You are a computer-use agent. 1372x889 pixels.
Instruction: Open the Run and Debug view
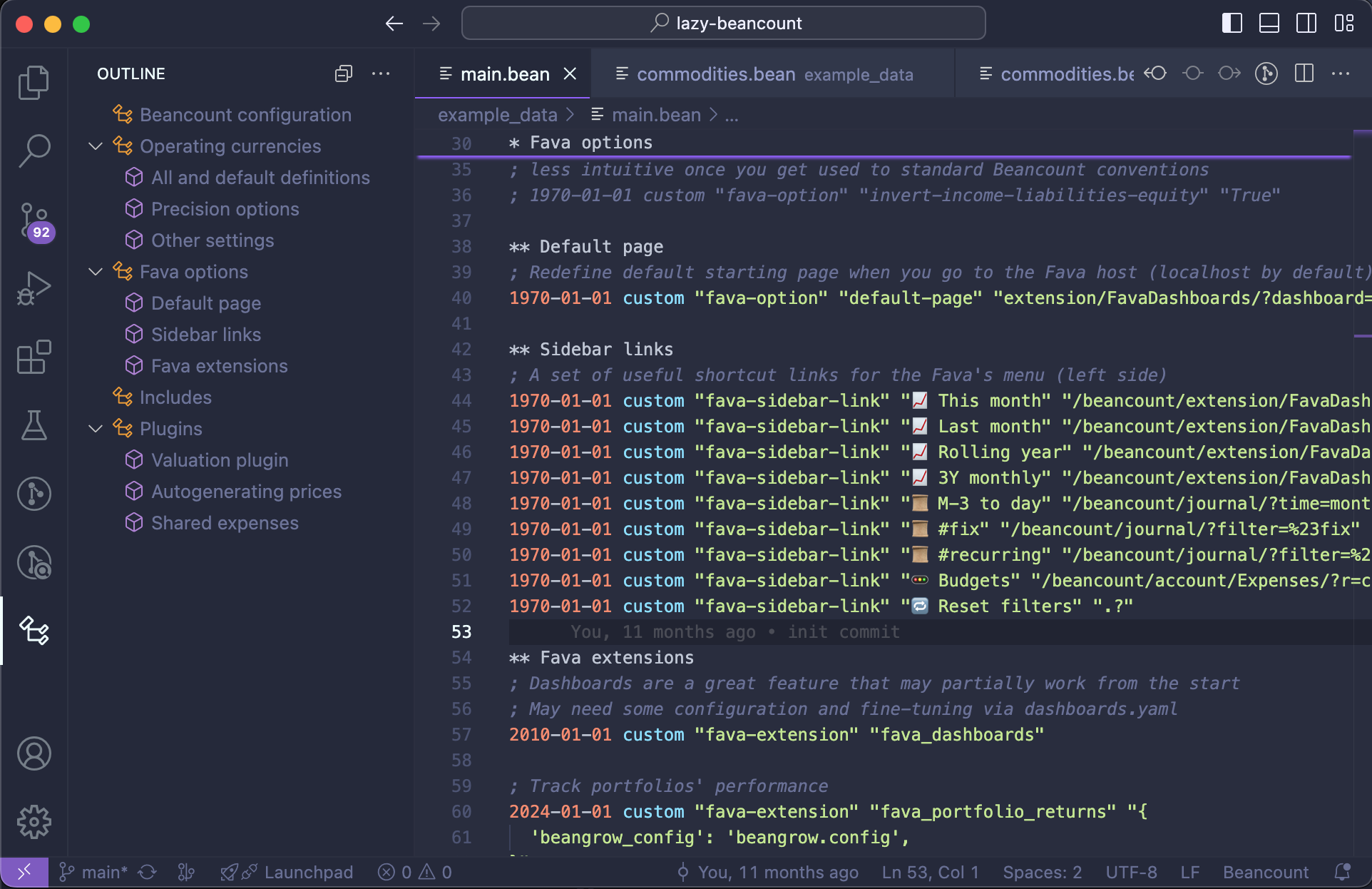(x=34, y=288)
